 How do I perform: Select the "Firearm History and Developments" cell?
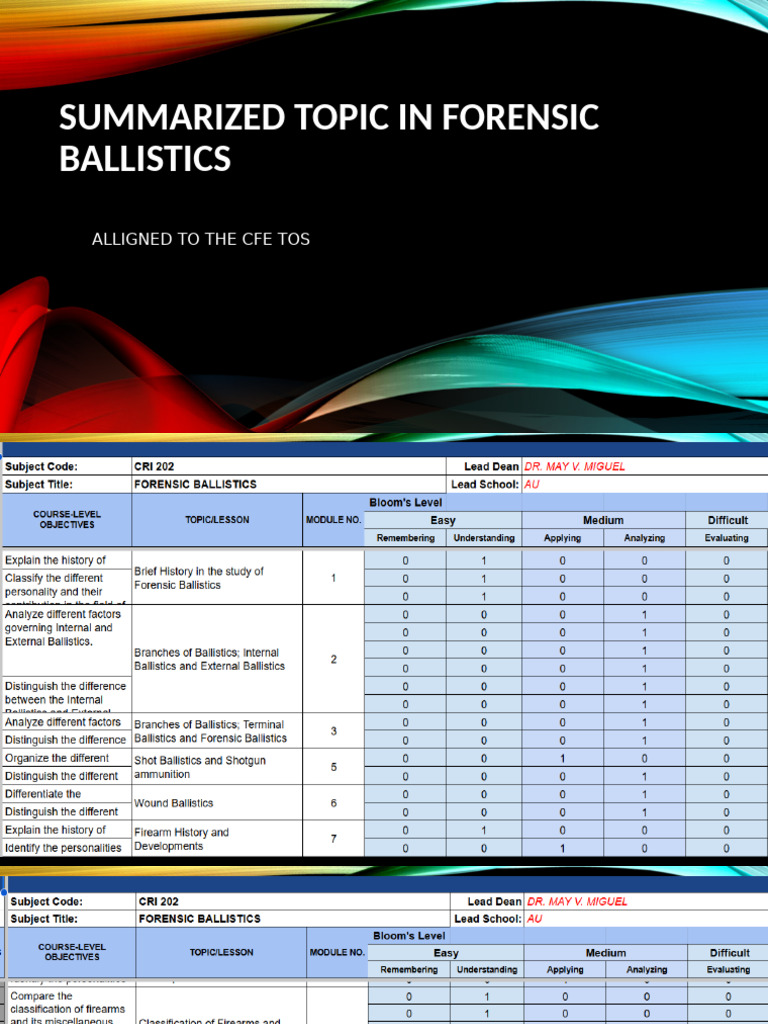[x=217, y=839]
